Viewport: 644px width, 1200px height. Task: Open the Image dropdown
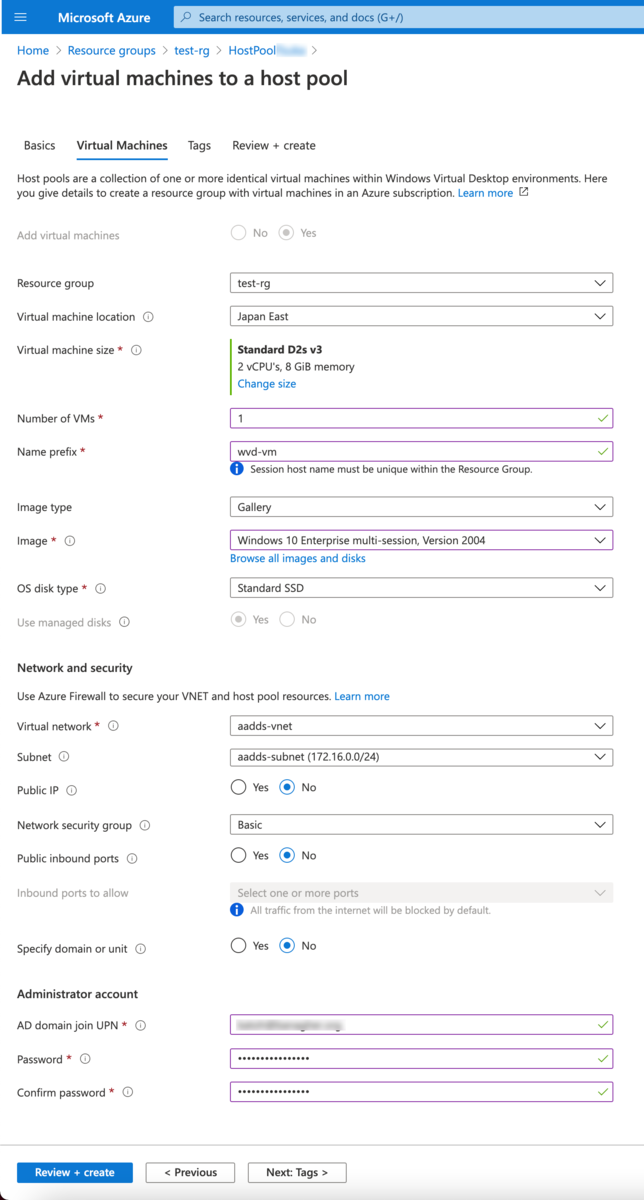(x=421, y=541)
